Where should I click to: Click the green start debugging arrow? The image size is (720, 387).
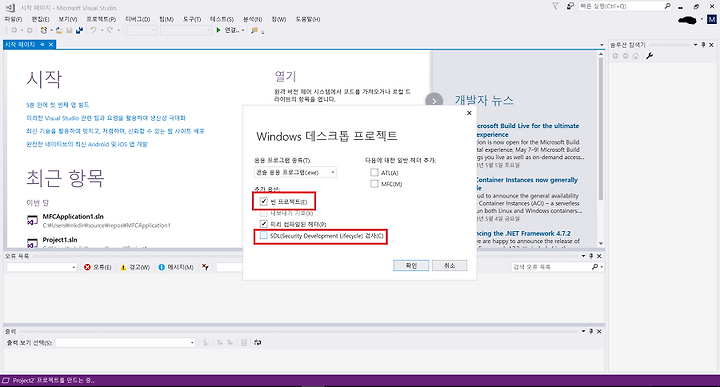pos(219,30)
